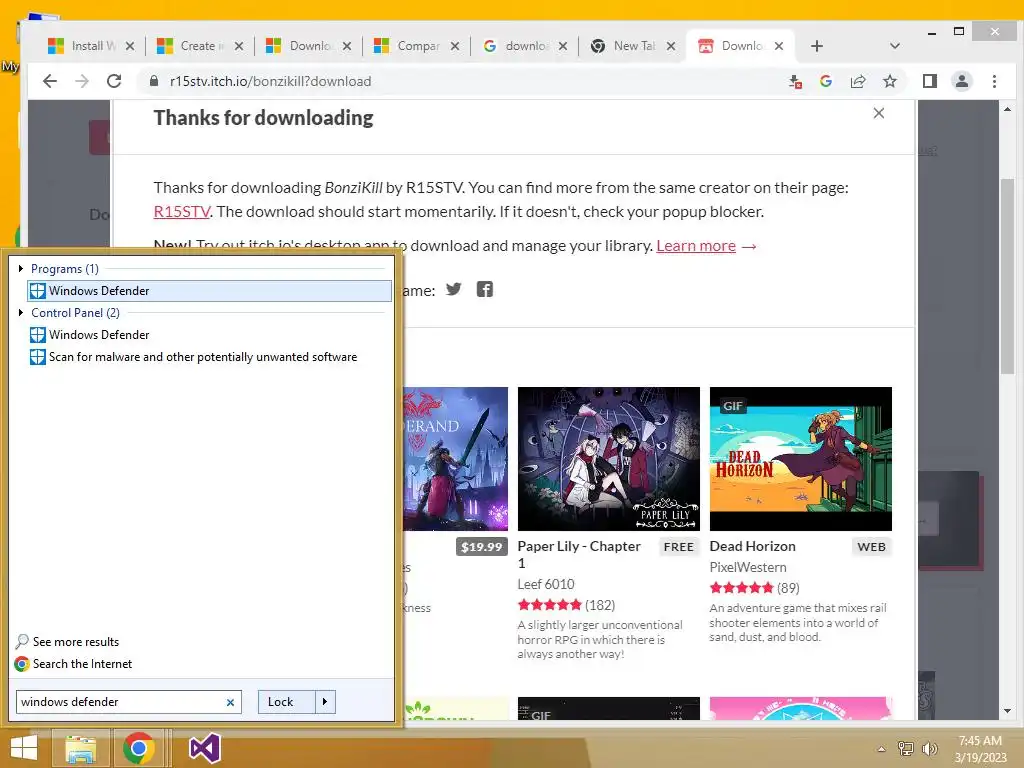Image resolution: width=1024 pixels, height=768 pixels.
Task: Collapse the Control Panel (2) group
Action: coord(21,313)
